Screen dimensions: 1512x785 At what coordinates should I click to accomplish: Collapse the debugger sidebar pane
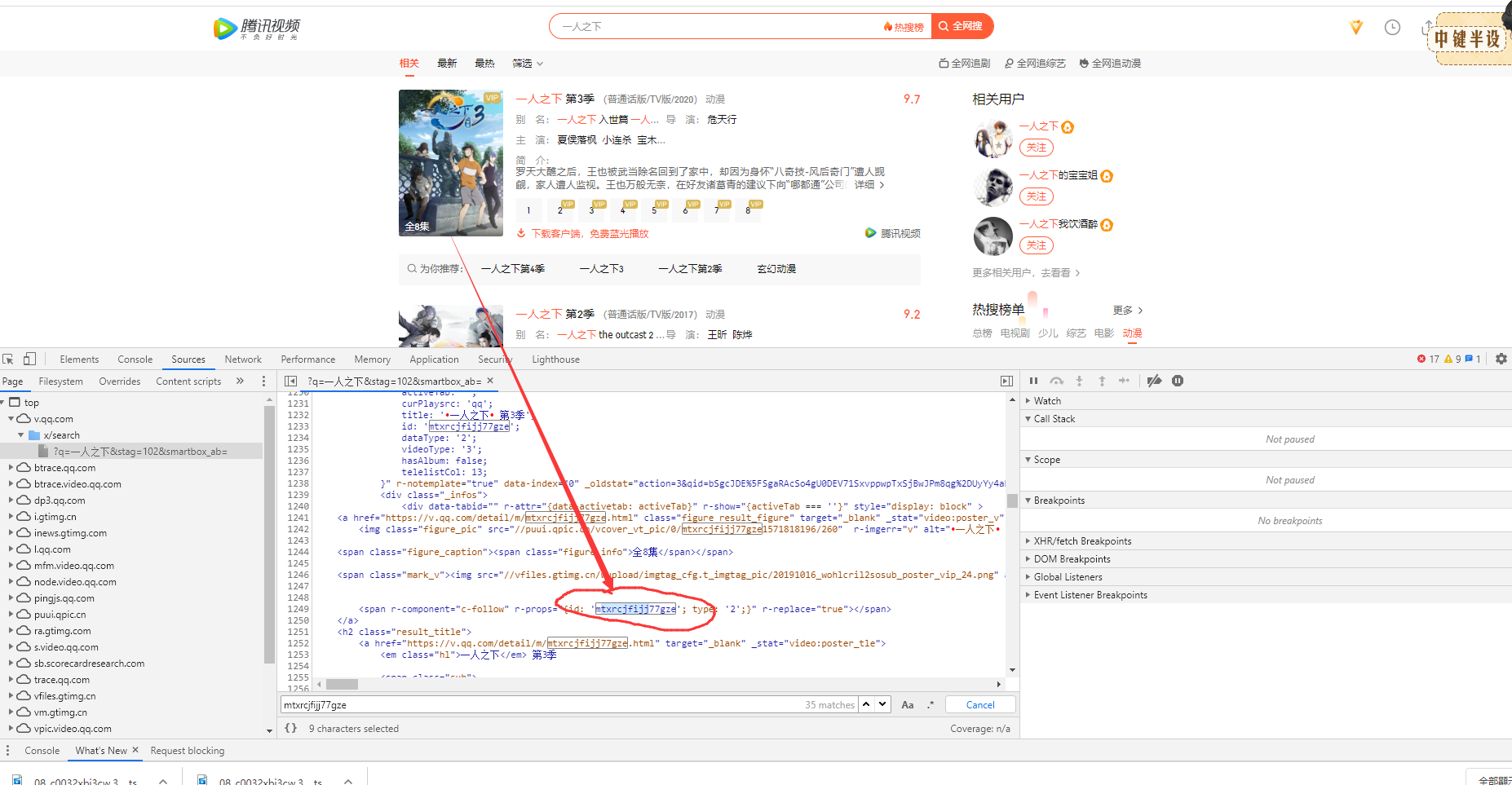pyautogui.click(x=1007, y=381)
